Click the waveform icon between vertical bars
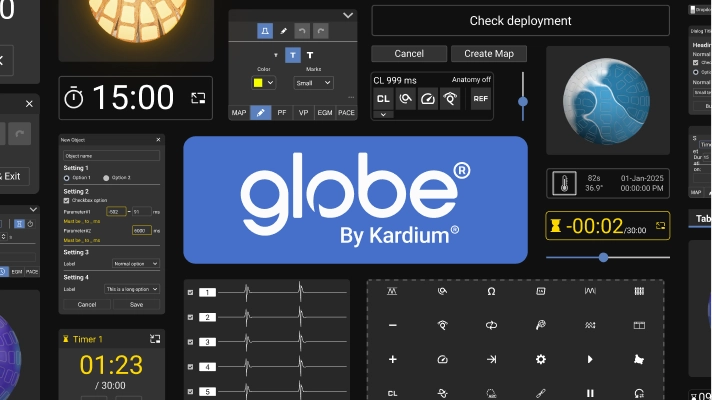The width and height of the screenshot is (712, 400). 590,291
